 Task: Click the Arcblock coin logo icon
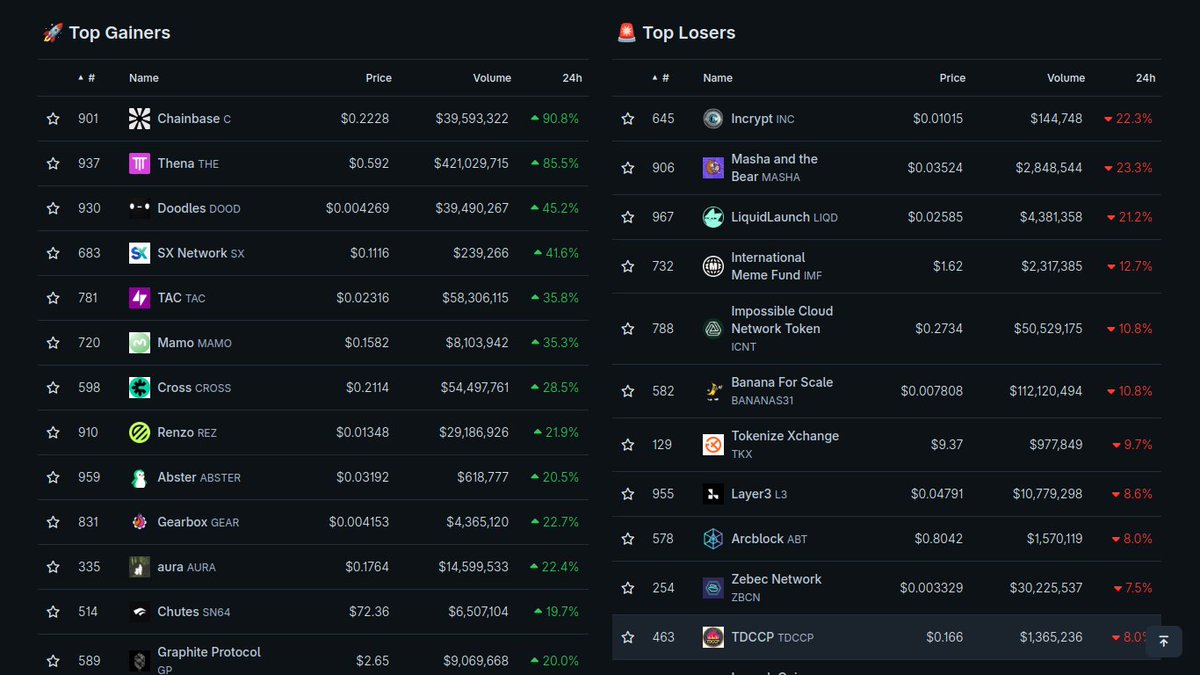(713, 539)
